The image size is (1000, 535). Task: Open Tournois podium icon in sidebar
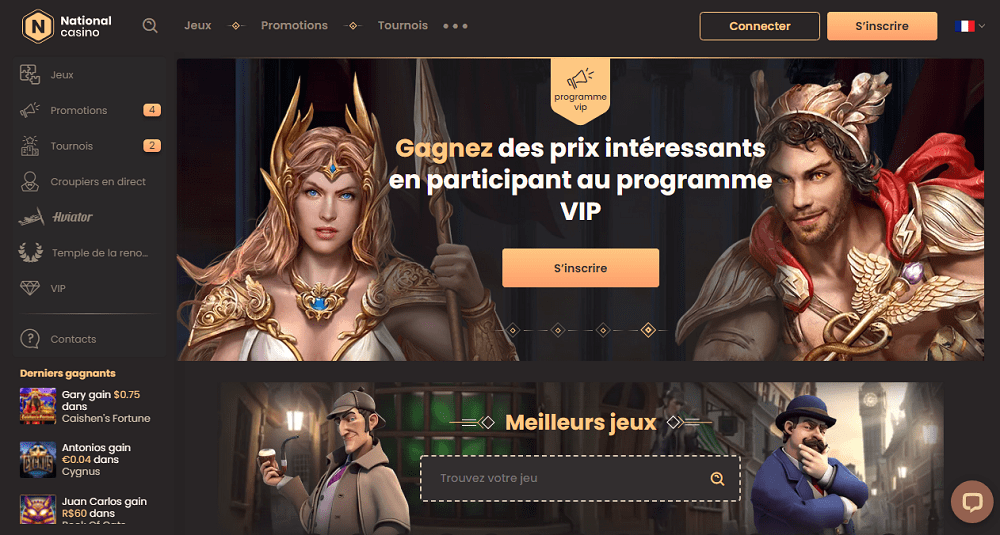click(30, 146)
